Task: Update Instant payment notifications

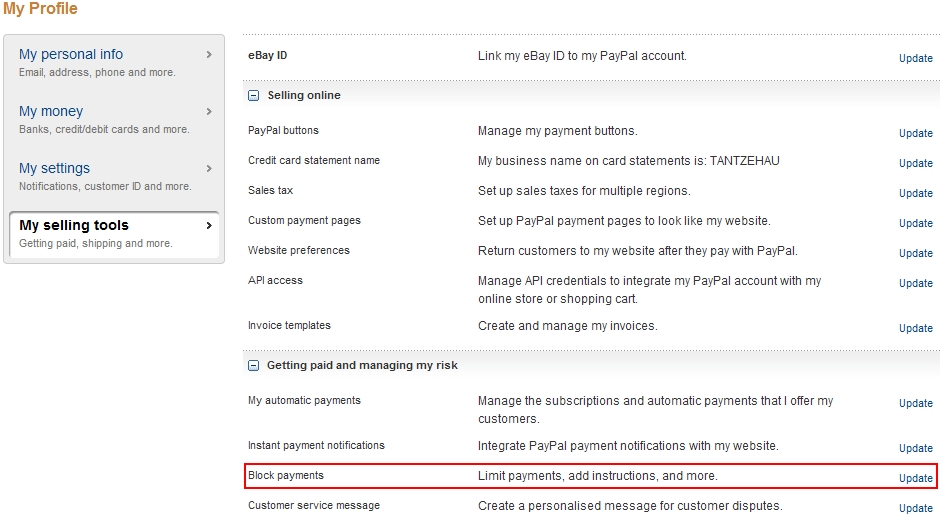Action: 915,448
